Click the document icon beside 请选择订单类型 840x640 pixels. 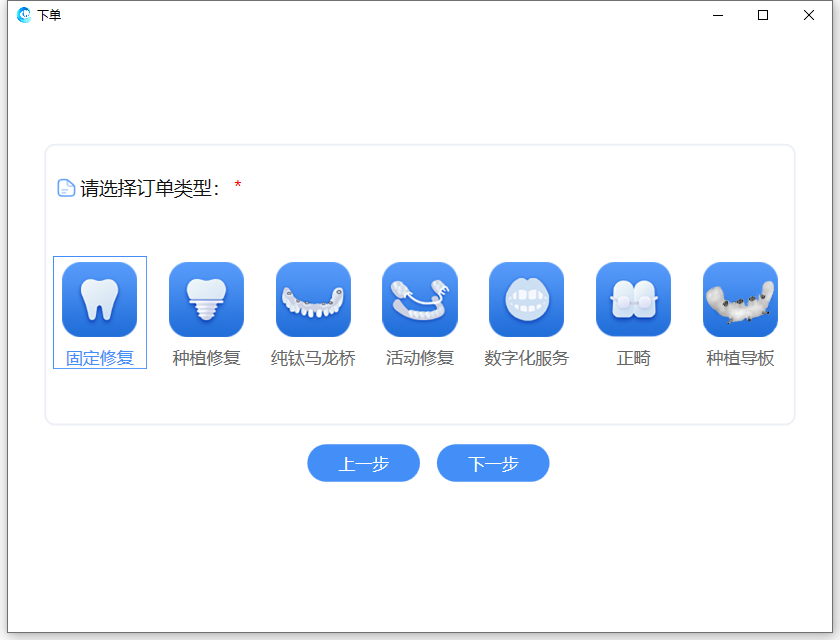tap(66, 188)
